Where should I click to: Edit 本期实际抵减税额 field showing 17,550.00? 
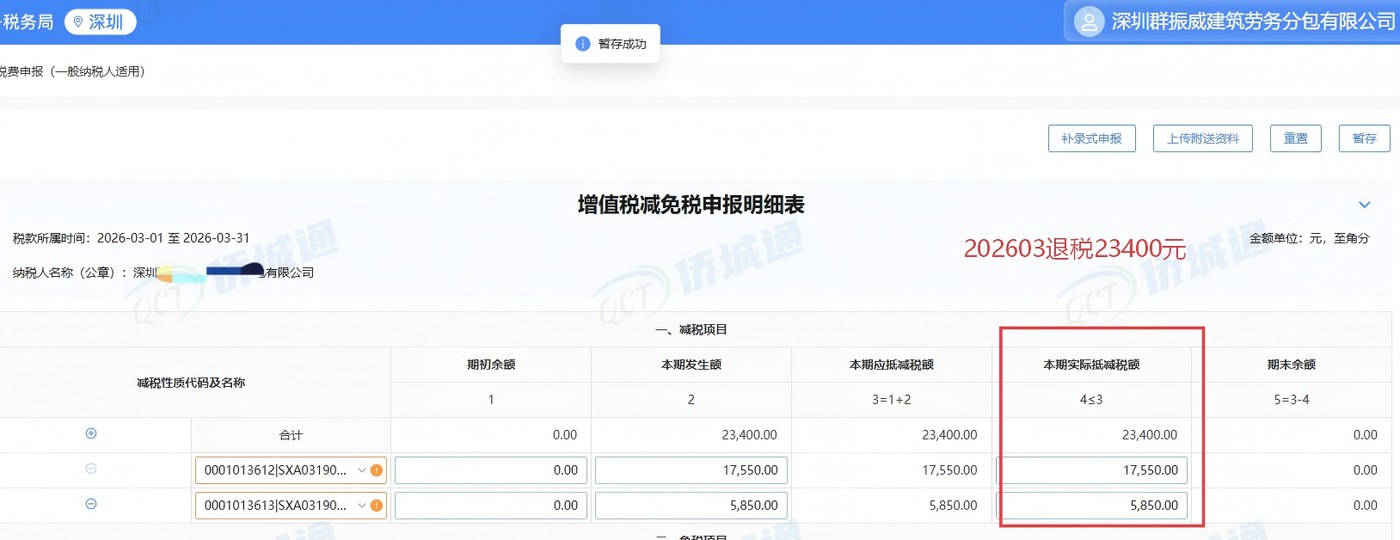point(1092,470)
